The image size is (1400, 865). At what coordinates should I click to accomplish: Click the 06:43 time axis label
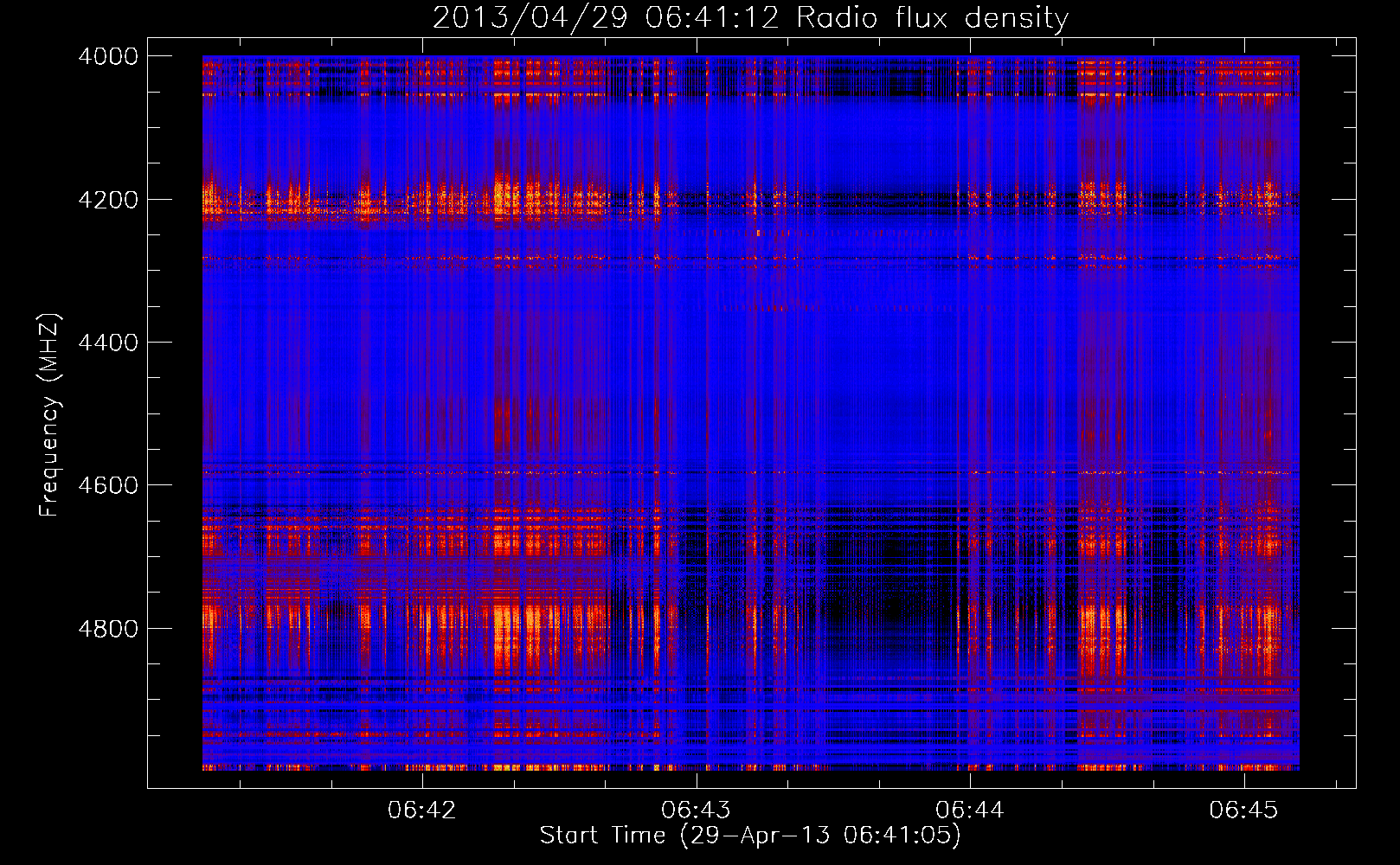[x=696, y=810]
